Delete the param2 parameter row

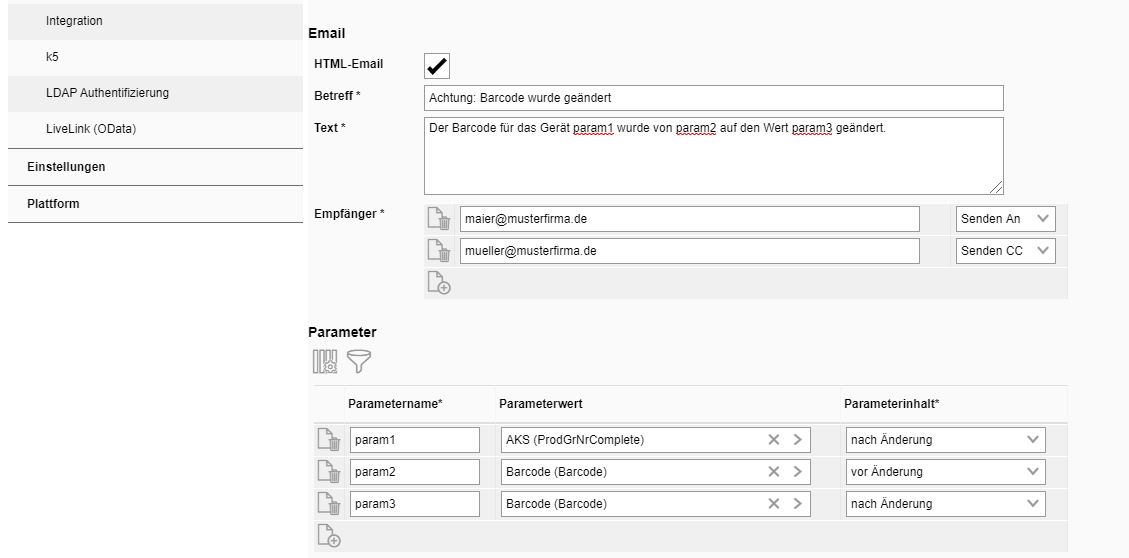coord(329,472)
